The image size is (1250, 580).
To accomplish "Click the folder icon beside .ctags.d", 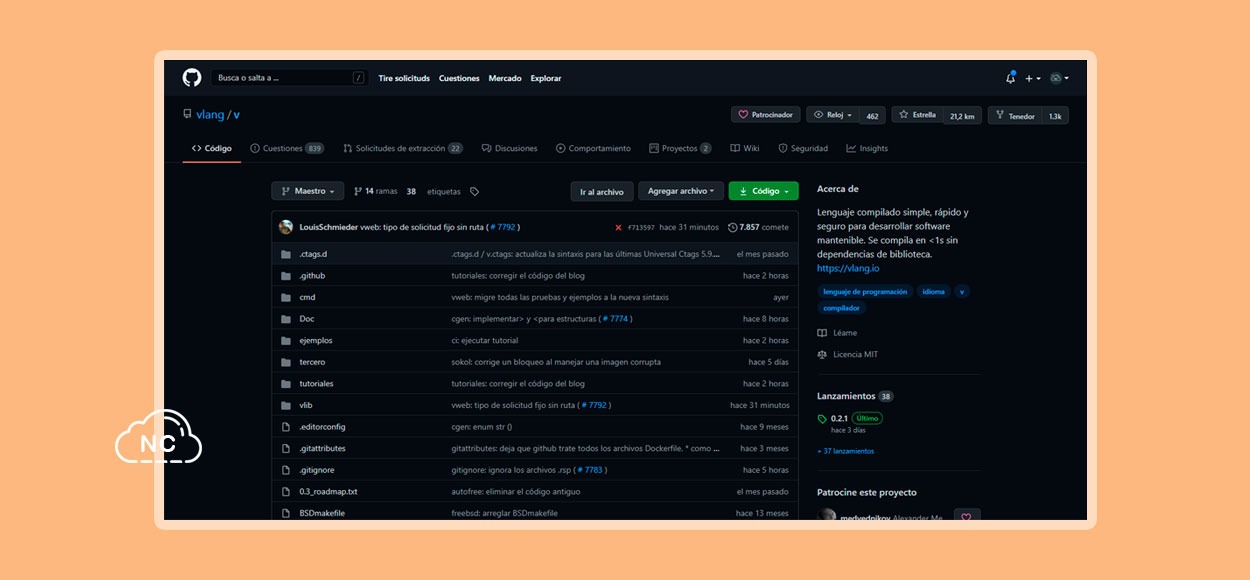I will tap(286, 254).
